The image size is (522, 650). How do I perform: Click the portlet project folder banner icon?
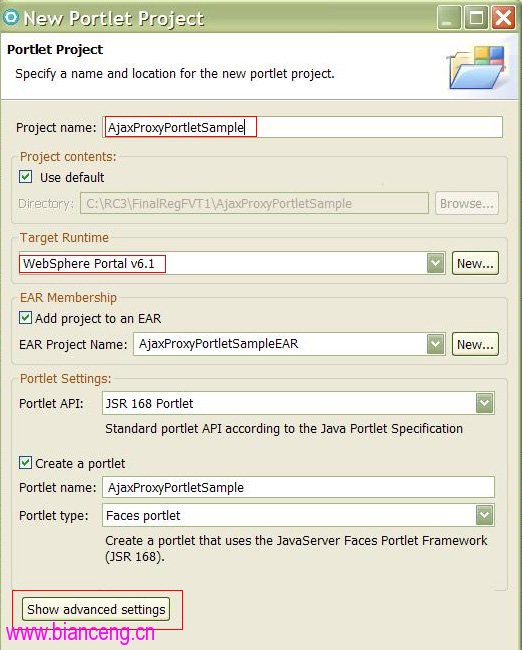(x=477, y=67)
